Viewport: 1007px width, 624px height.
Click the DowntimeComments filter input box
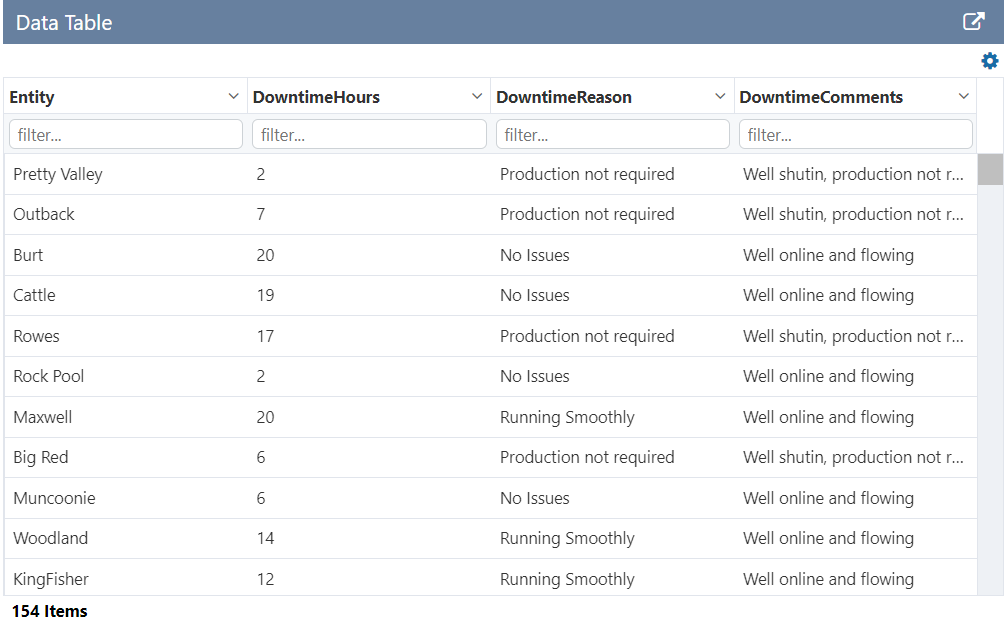pos(855,133)
